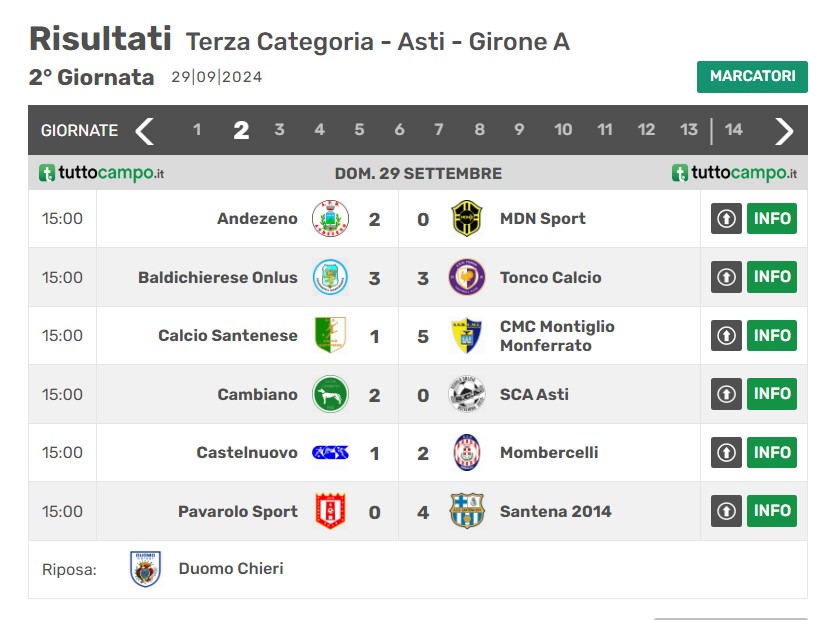Select giornata 10 in the round bar
The width and height of the screenshot is (818, 620).
[x=563, y=130]
